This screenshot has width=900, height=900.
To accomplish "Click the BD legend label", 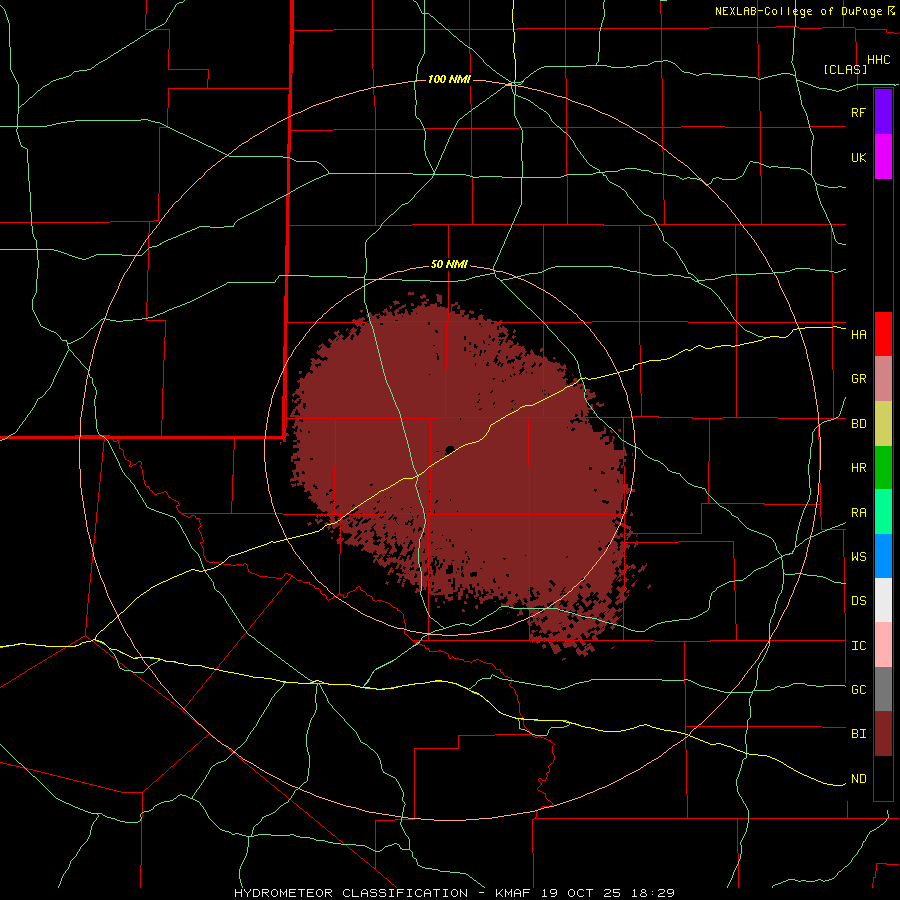I will click(858, 424).
